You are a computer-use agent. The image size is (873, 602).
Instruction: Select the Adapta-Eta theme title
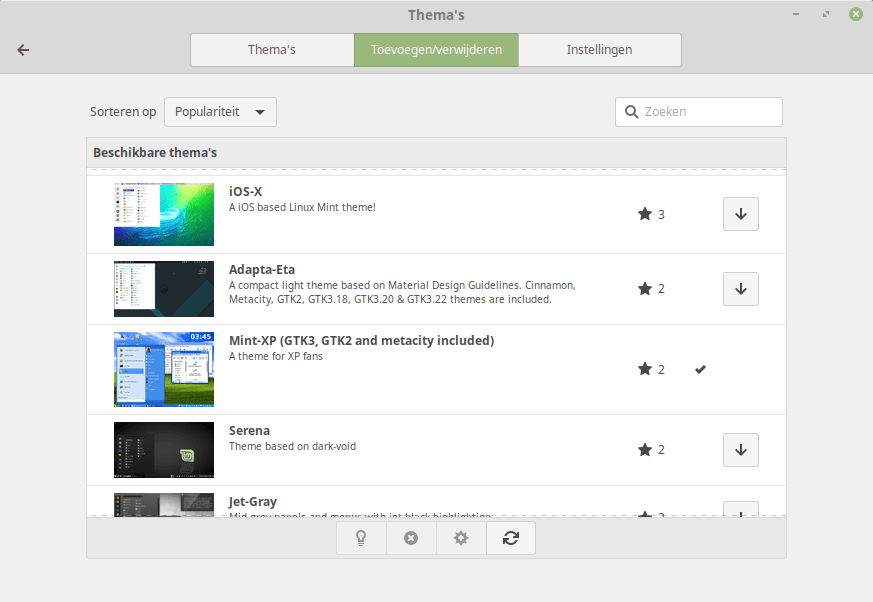pos(262,270)
